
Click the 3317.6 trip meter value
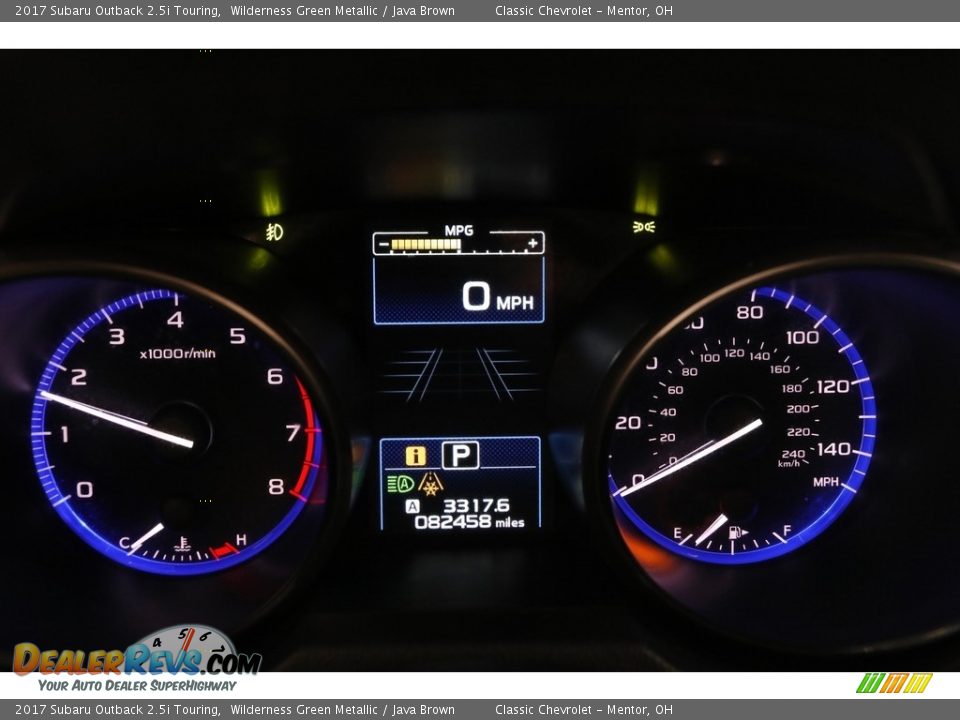click(476, 506)
